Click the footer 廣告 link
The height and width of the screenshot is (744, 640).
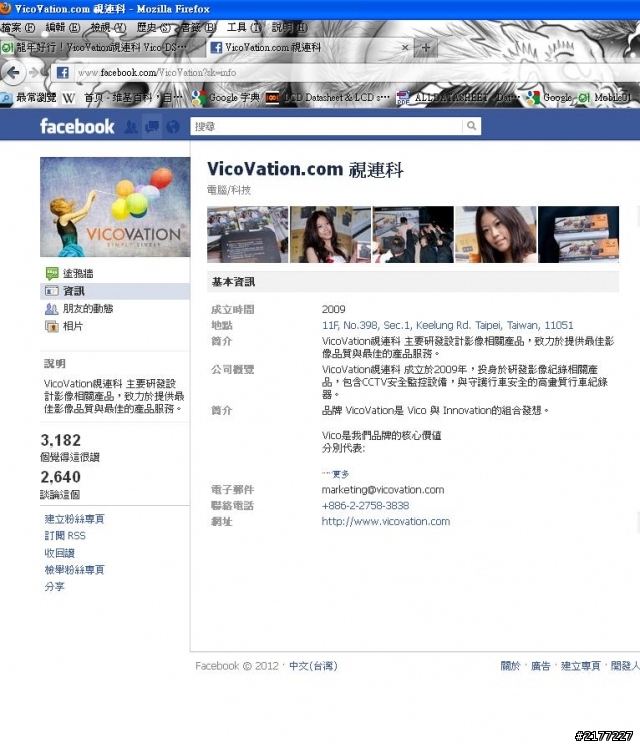pyautogui.click(x=540, y=666)
